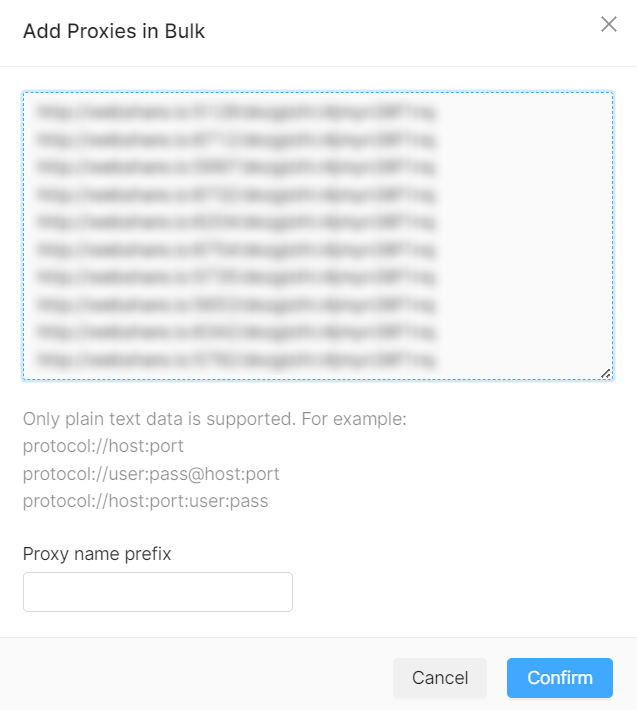Click the protocol://user:pass@host:port example
This screenshot has width=637, height=710.
(151, 474)
